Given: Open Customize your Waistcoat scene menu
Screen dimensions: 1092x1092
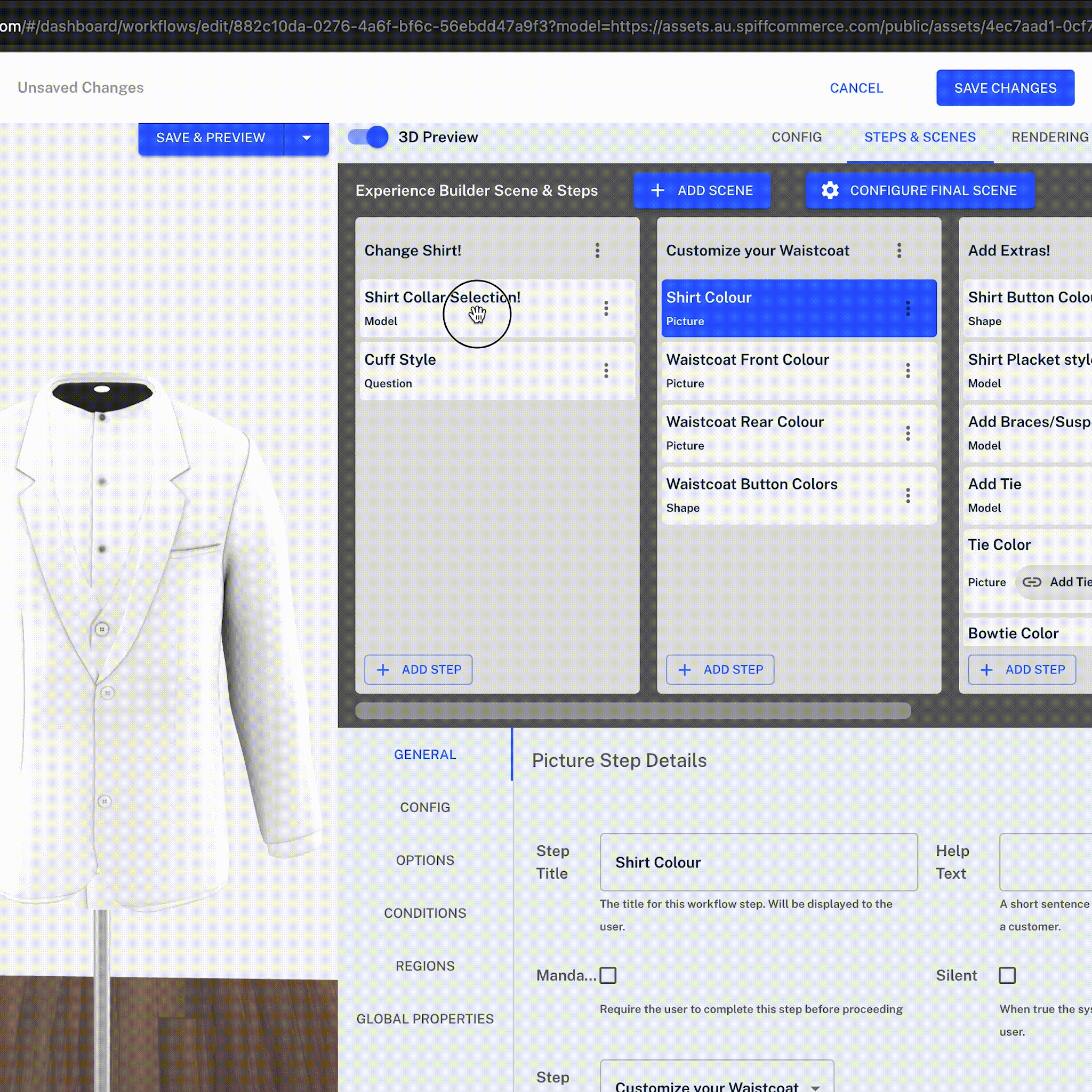Looking at the screenshot, I should (x=898, y=251).
